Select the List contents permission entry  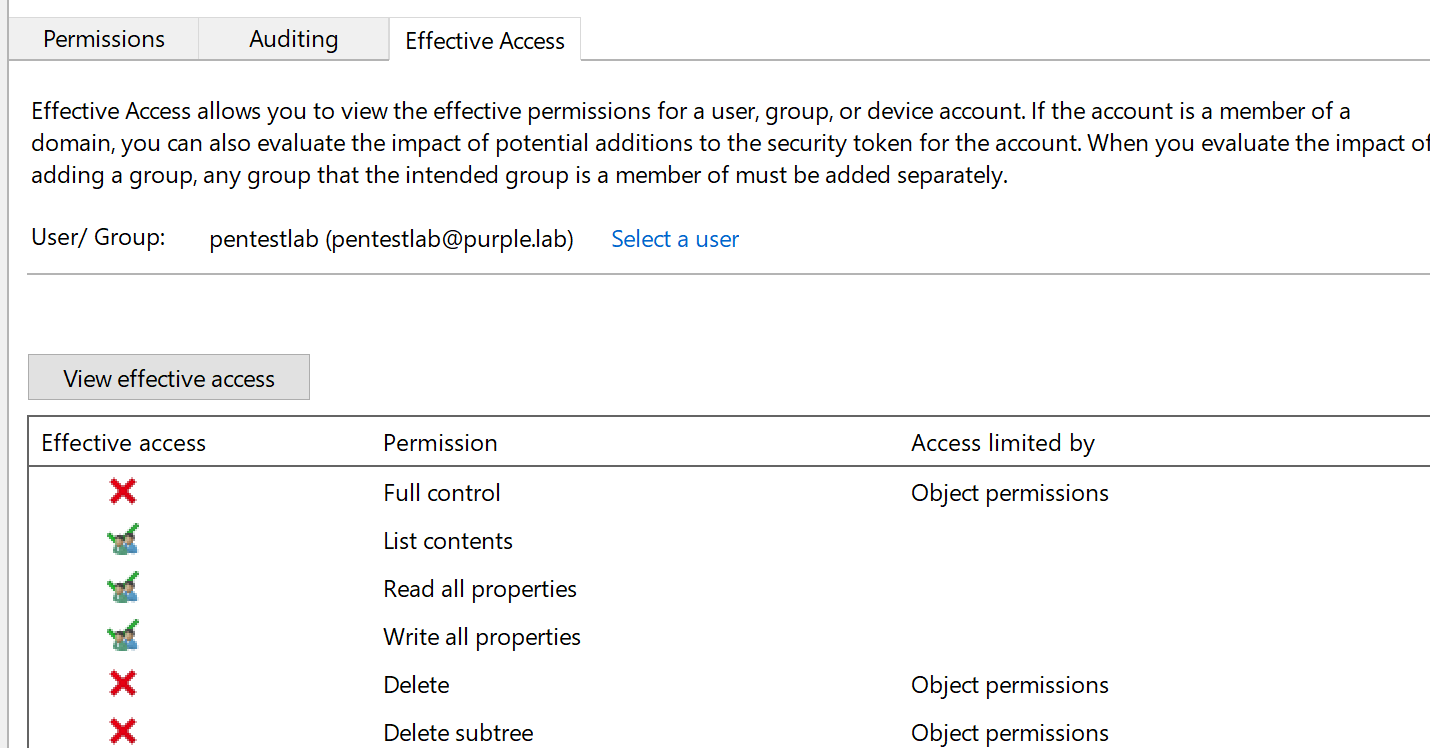tap(448, 541)
